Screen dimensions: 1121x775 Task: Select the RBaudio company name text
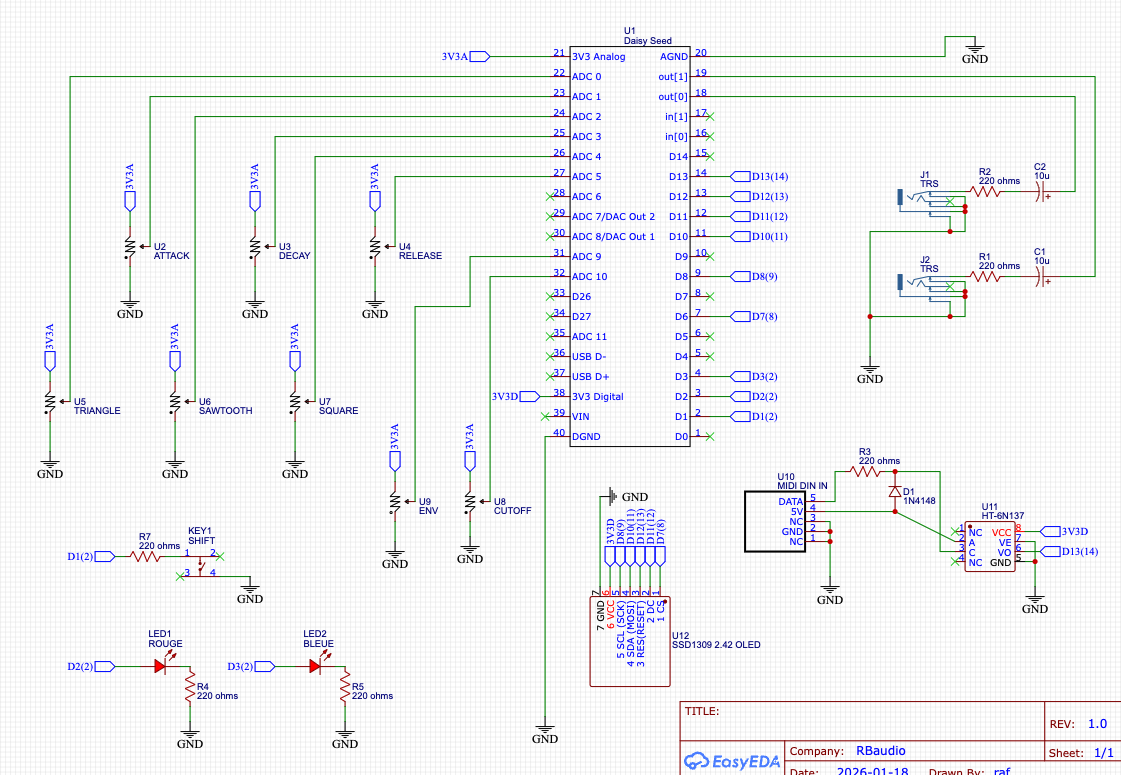[880, 751]
